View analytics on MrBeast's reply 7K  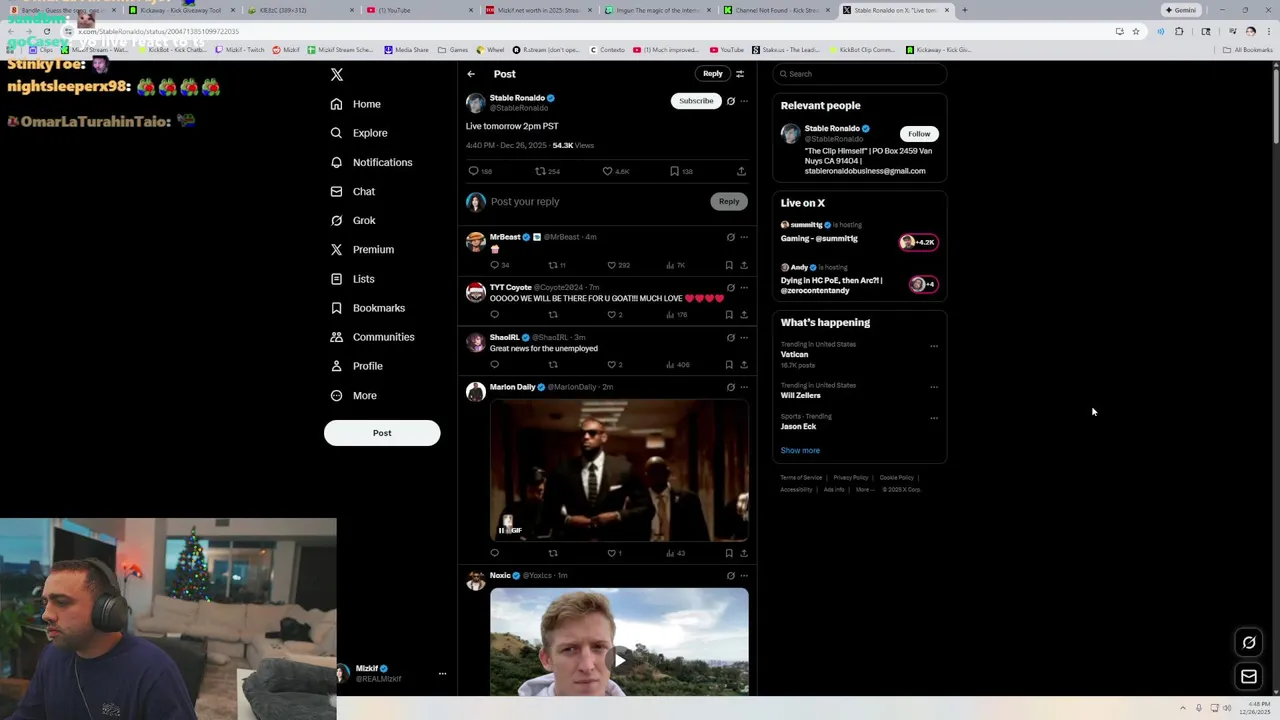tap(677, 265)
